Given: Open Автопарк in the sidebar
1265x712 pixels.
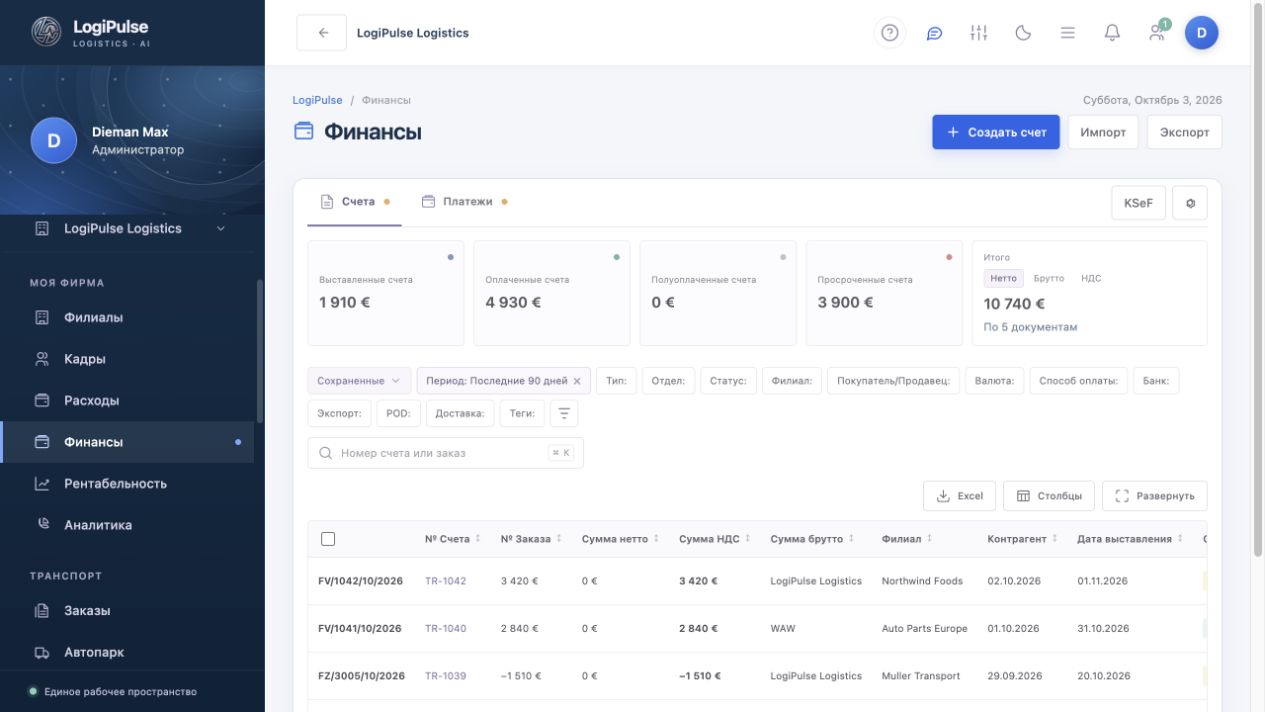Looking at the screenshot, I should 127,652.
